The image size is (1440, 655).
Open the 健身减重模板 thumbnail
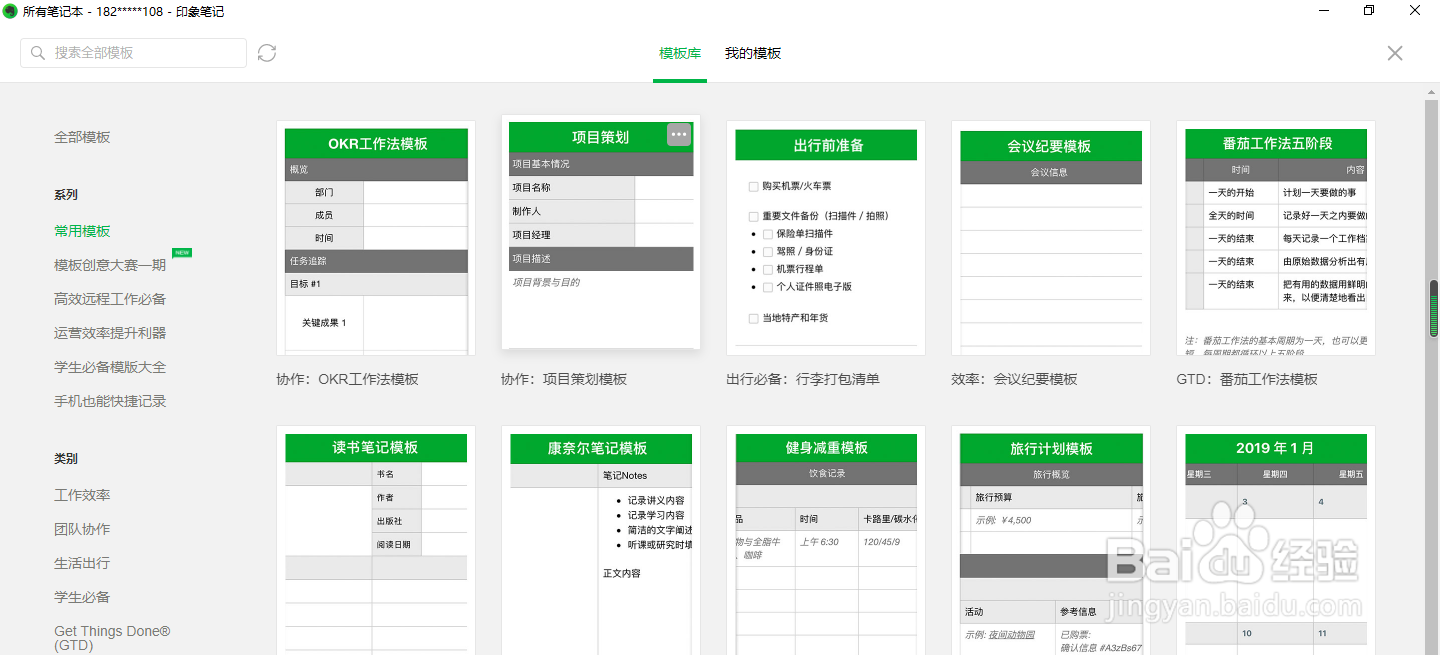(826, 540)
